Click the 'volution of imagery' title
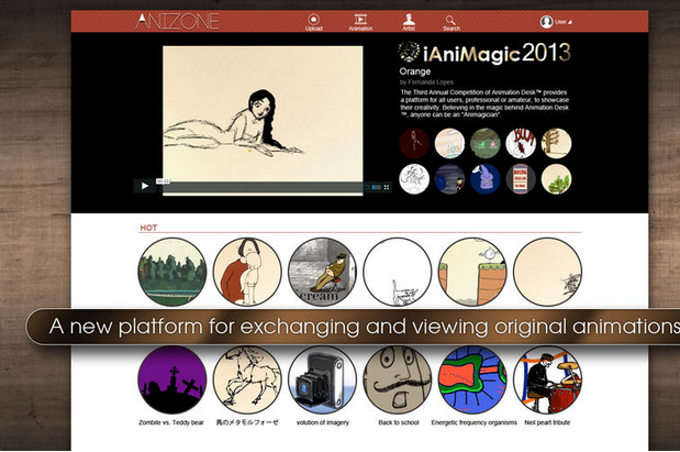 323,423
